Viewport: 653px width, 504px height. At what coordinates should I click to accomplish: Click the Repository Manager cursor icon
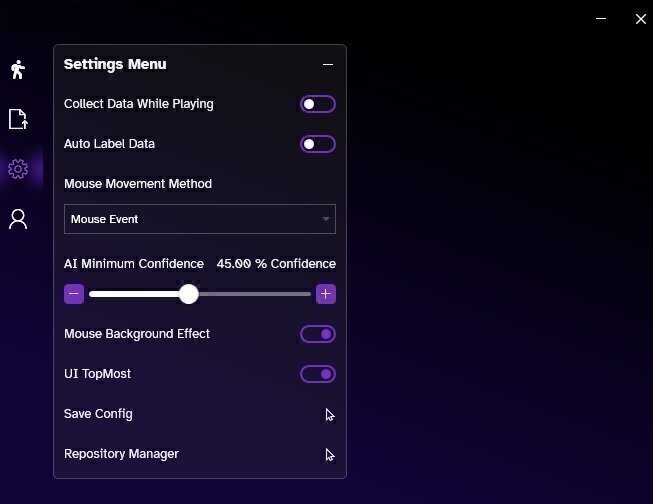coord(329,455)
